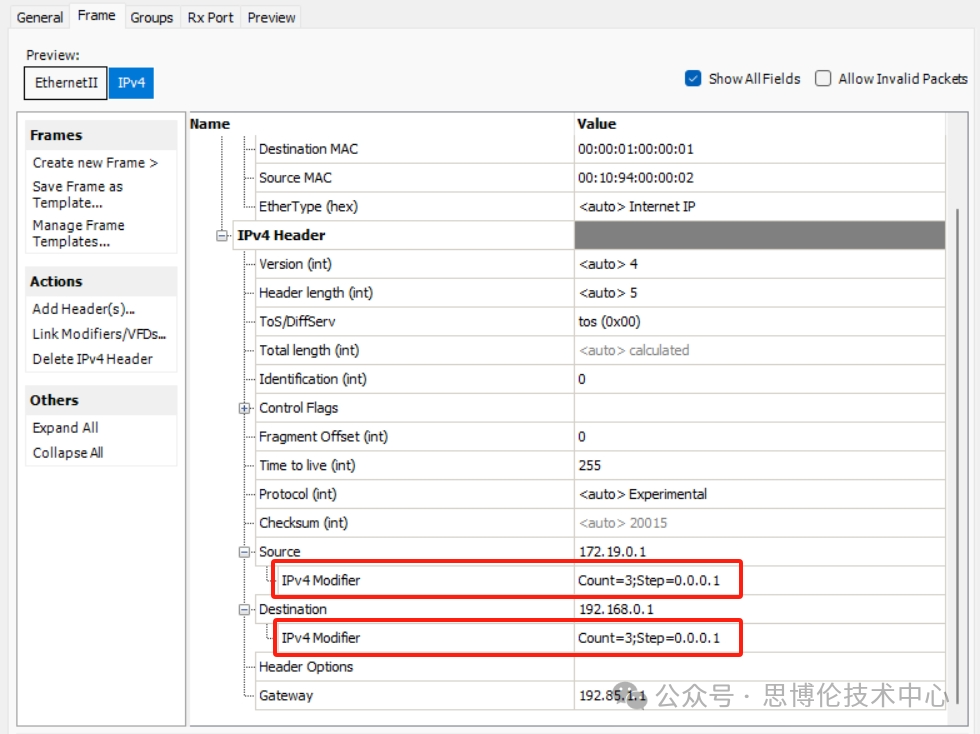The height and width of the screenshot is (734, 980).
Task: Expand the Control Flags node
Action: click(x=244, y=408)
